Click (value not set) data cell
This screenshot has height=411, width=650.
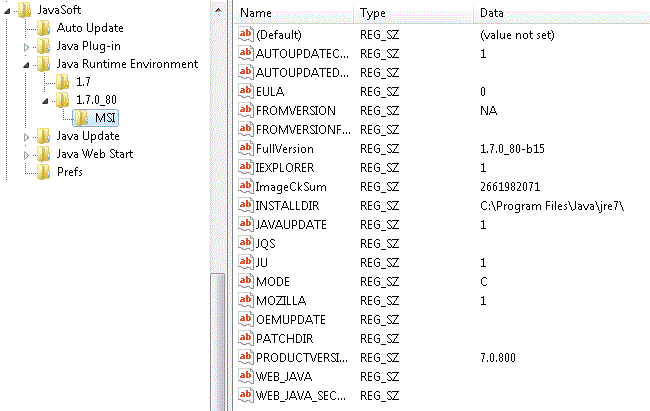(x=517, y=35)
